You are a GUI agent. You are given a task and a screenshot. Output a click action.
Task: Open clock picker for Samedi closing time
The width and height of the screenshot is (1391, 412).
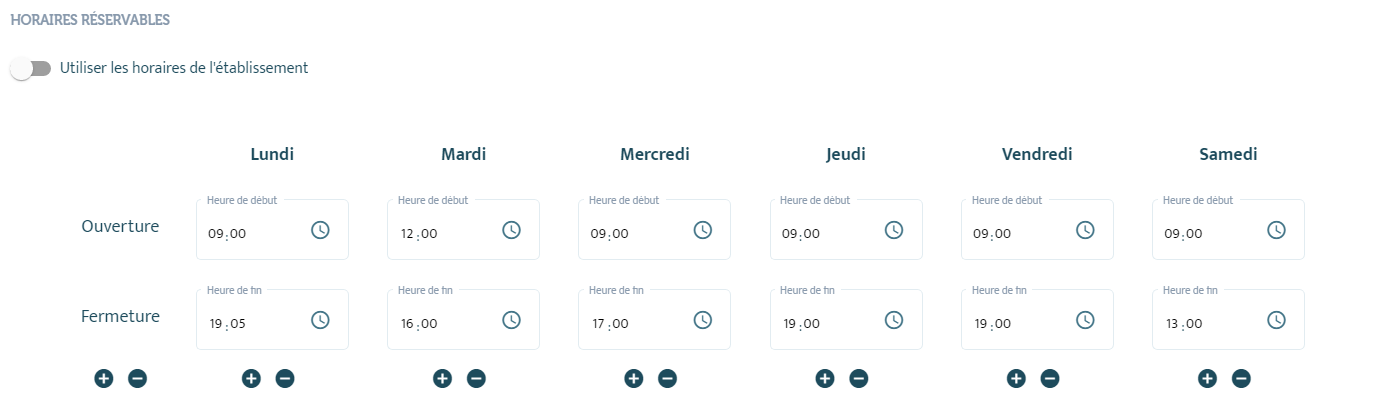(1276, 320)
